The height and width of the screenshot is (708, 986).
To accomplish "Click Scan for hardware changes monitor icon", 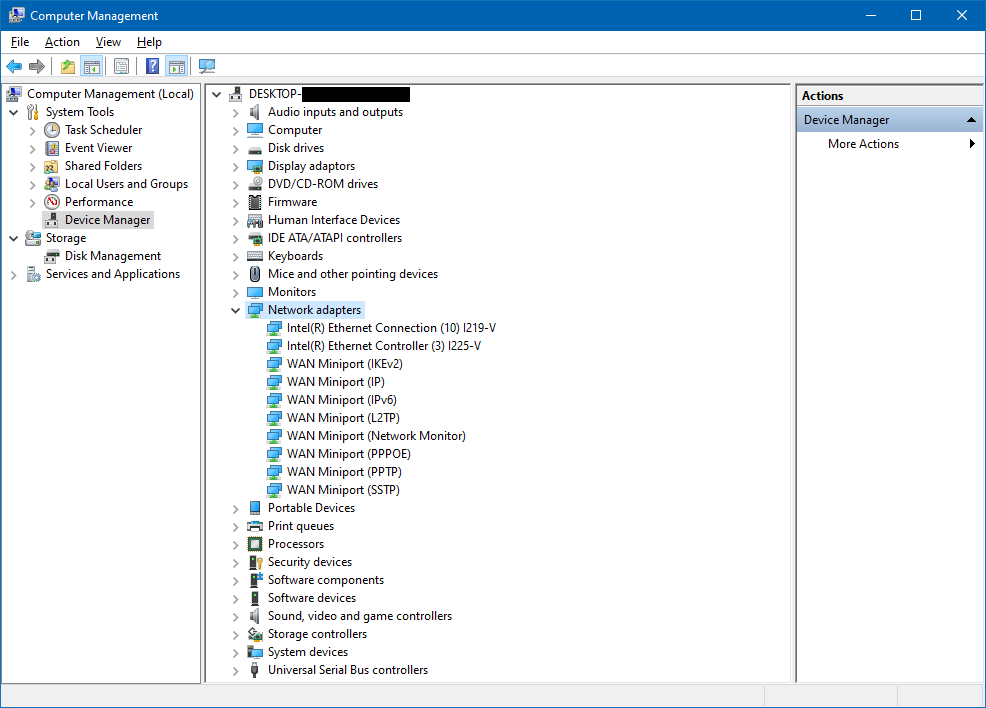I will point(207,66).
